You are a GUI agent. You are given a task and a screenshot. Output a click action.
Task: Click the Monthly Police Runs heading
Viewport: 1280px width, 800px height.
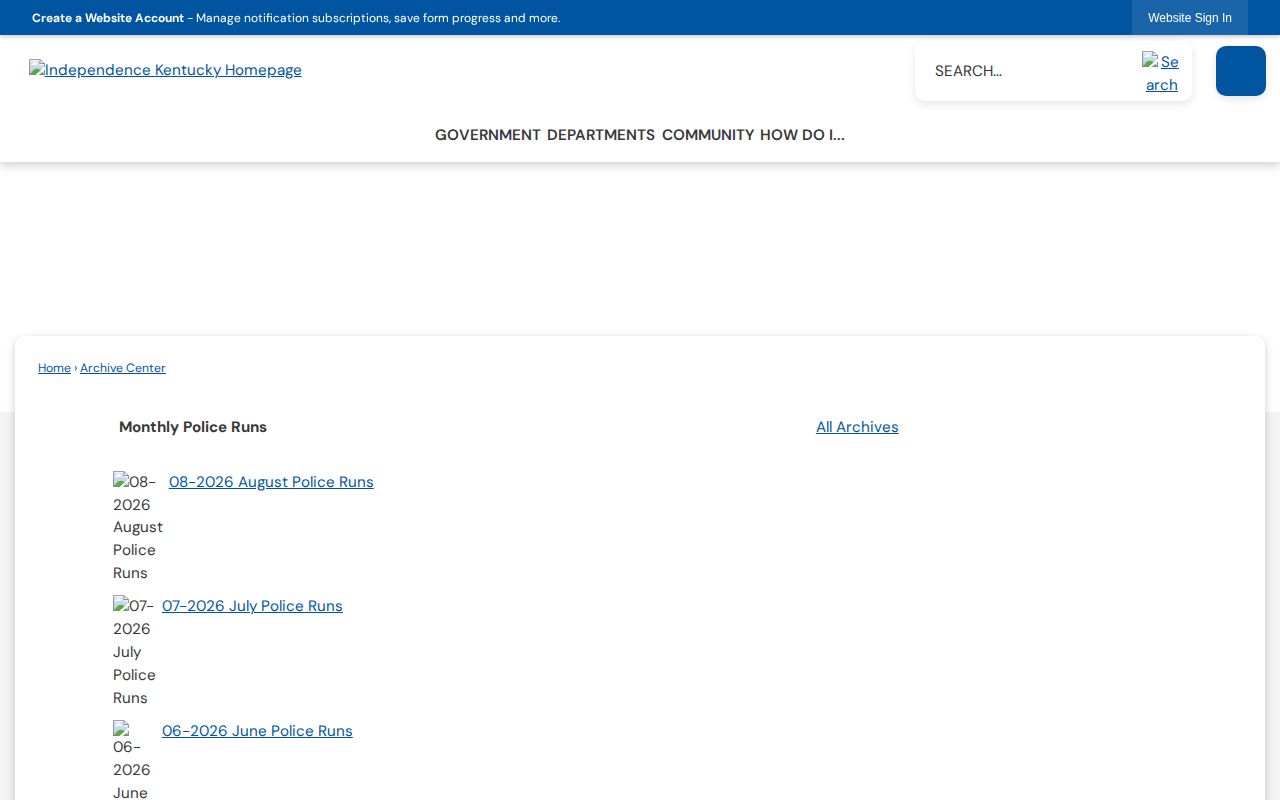tap(193, 427)
